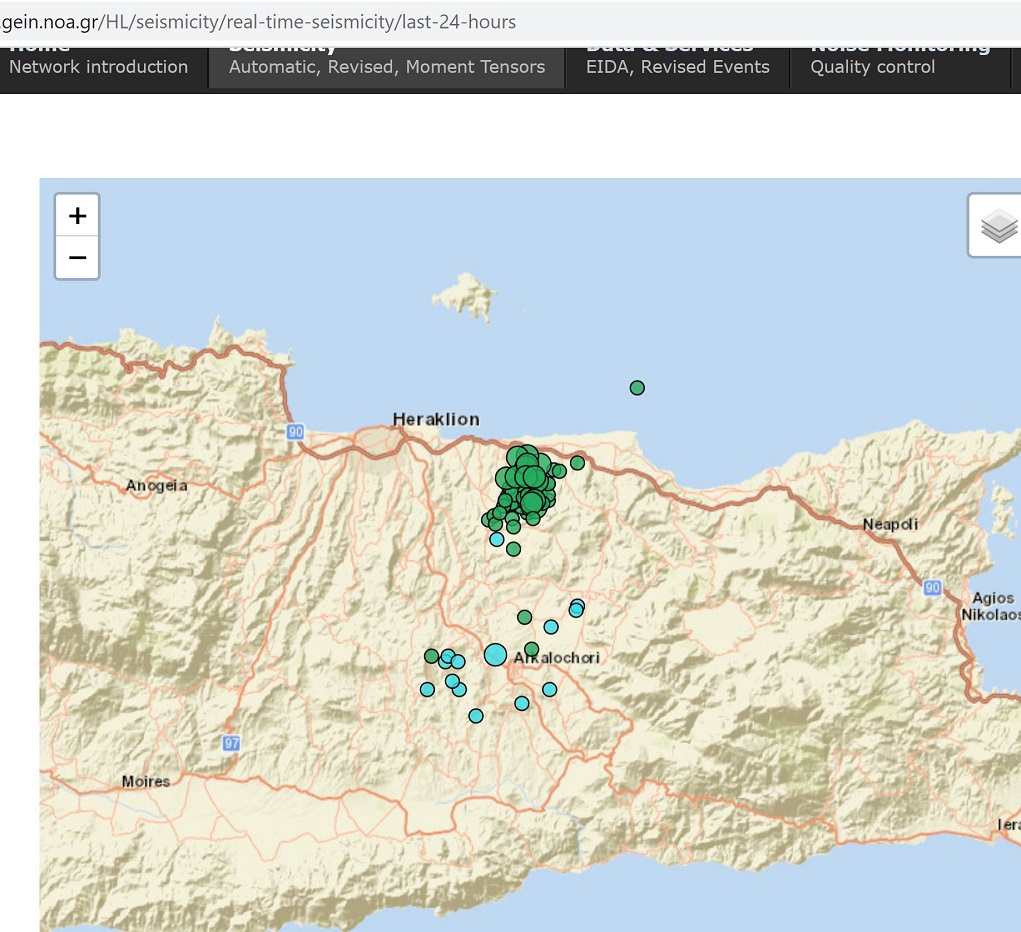
Task: Select the large cyan marker beside Arkalochori
Action: [x=495, y=655]
